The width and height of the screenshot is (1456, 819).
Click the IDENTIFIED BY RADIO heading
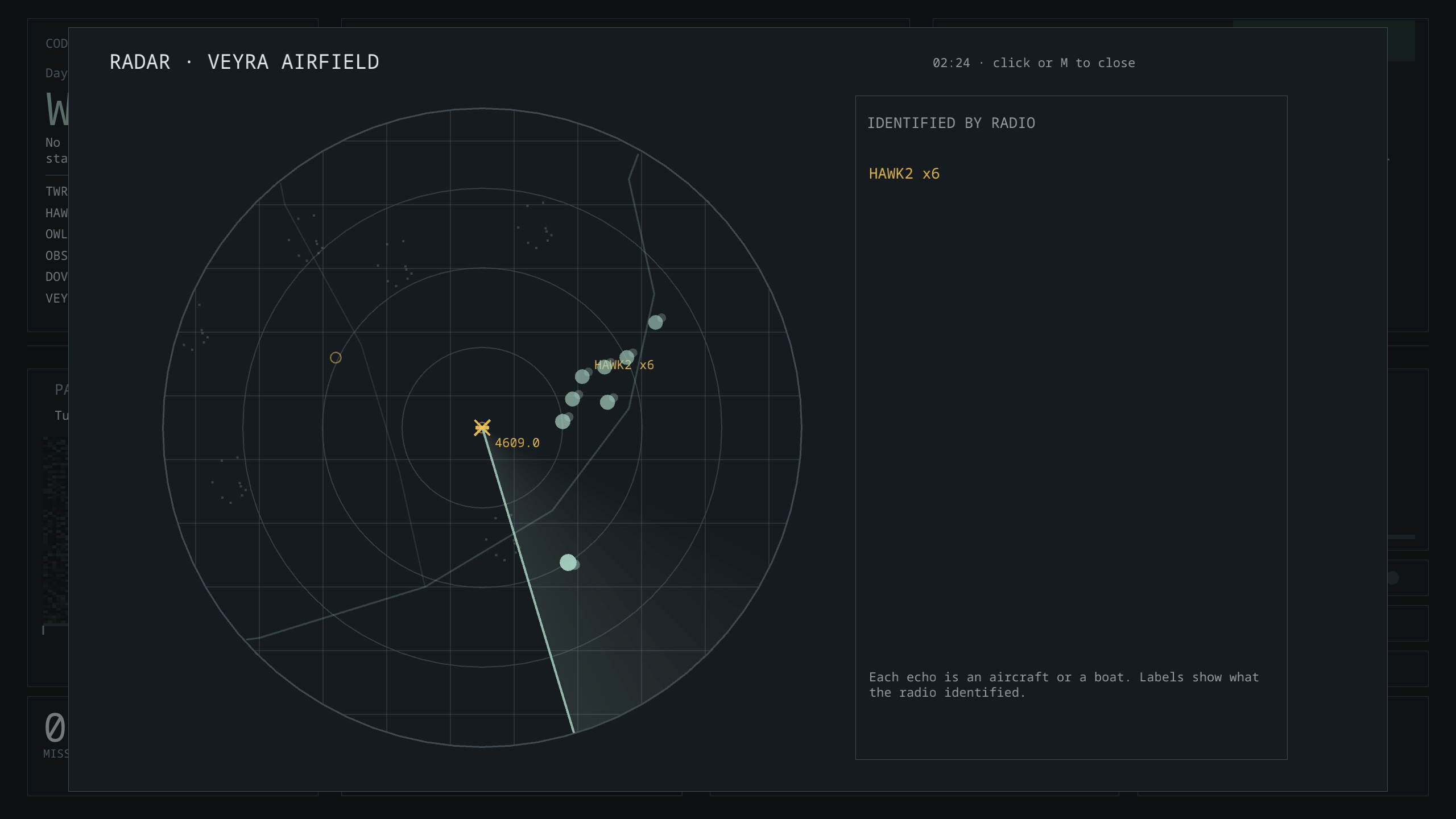951,123
